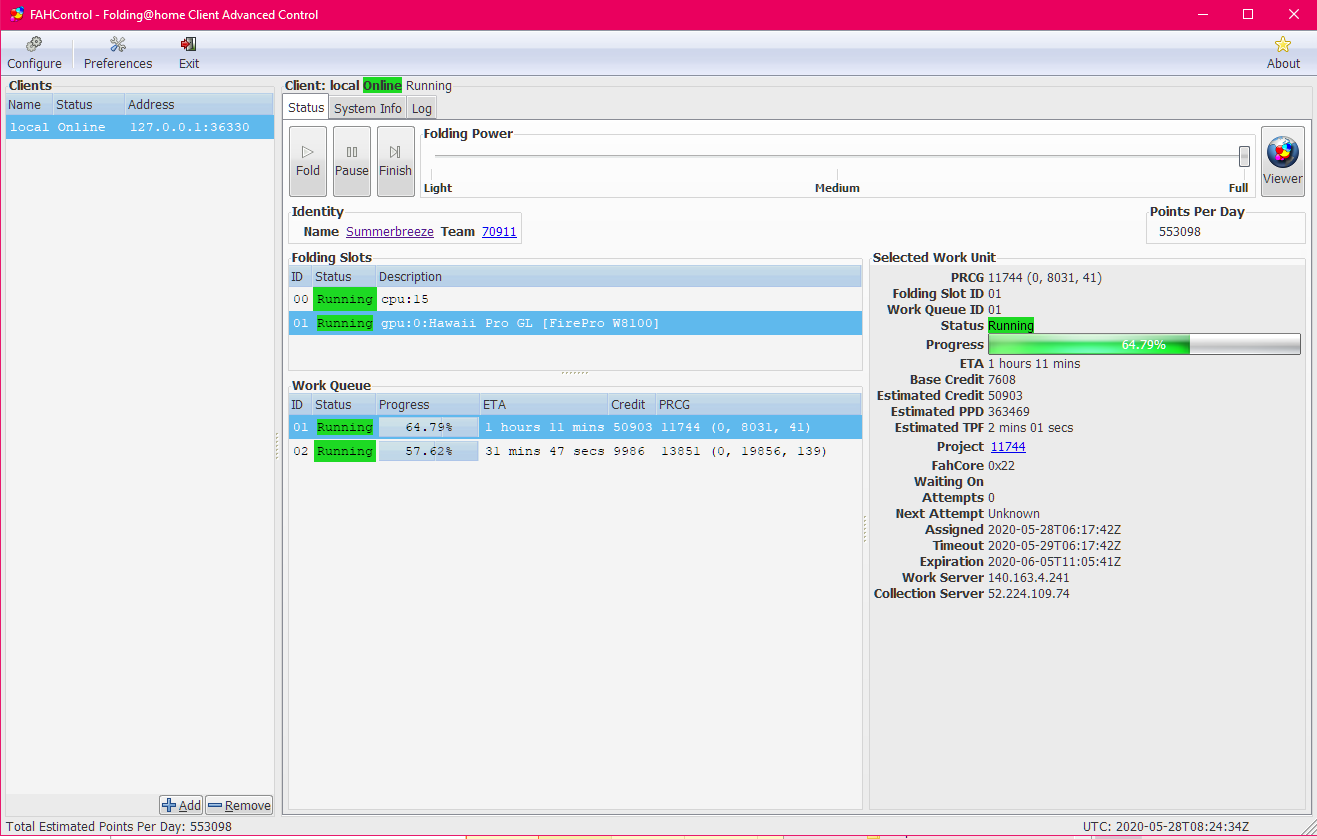This screenshot has width=1317, height=839.
Task: Sort Work Queue by Progress header
Action: 428,405
